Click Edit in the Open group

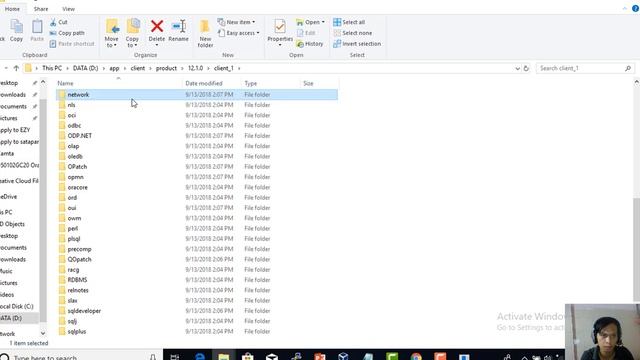306,33
